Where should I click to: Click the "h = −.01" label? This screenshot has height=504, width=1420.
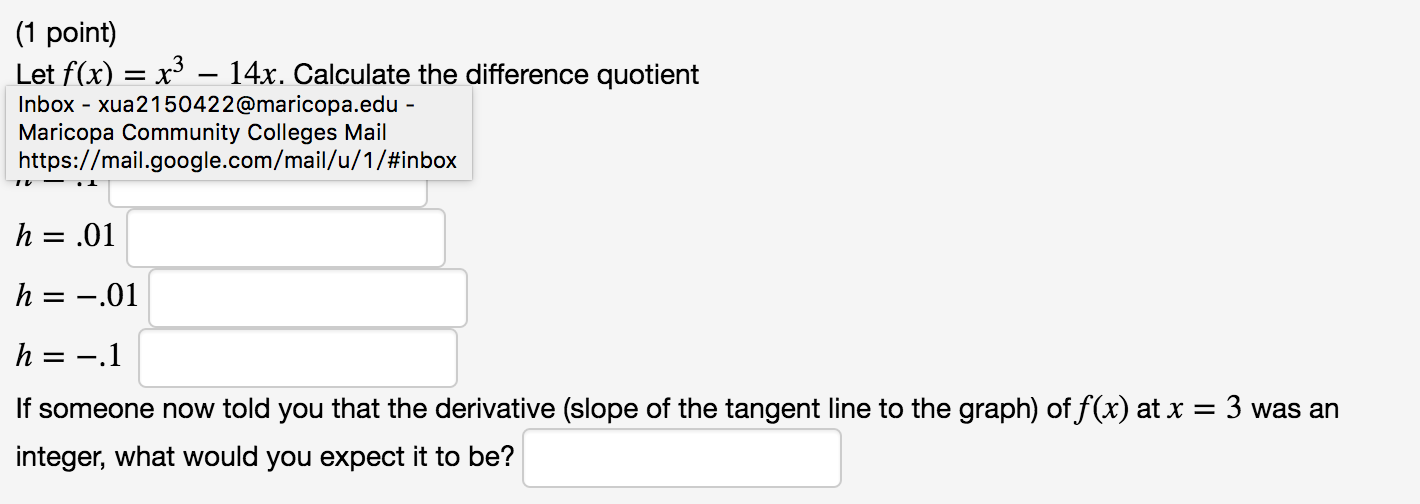[77, 296]
